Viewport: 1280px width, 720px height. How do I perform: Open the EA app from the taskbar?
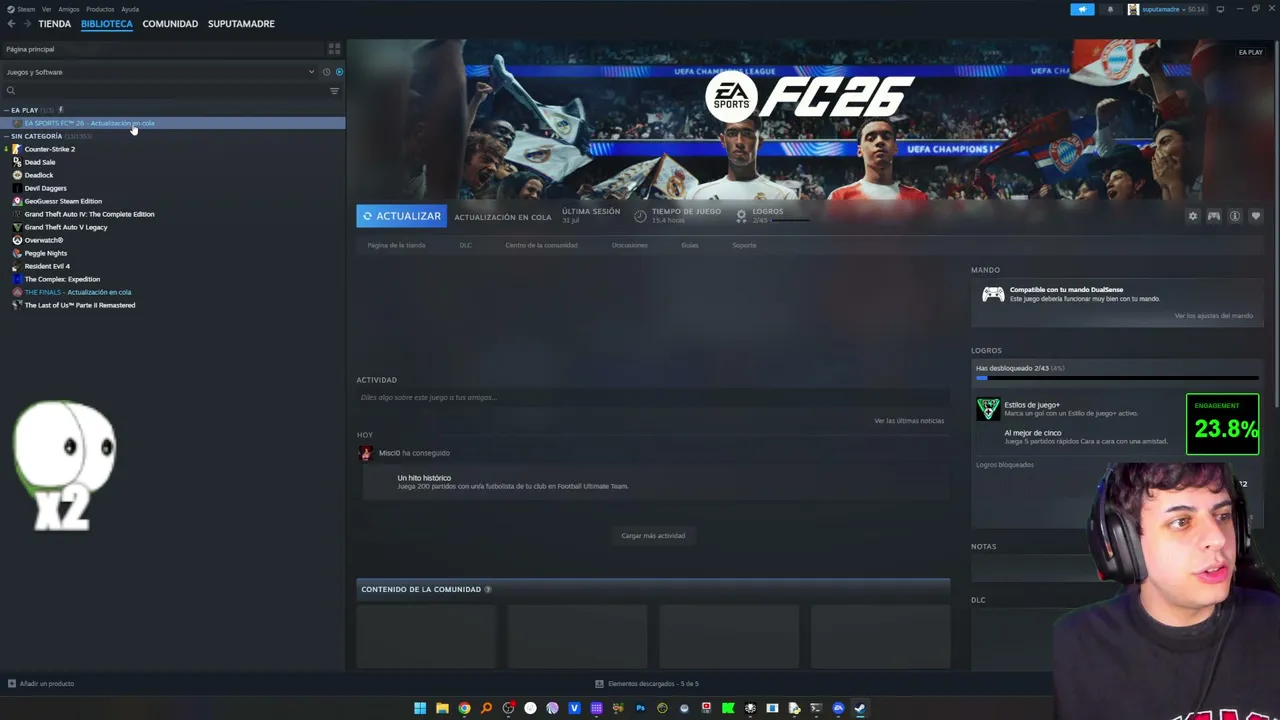[838, 709]
